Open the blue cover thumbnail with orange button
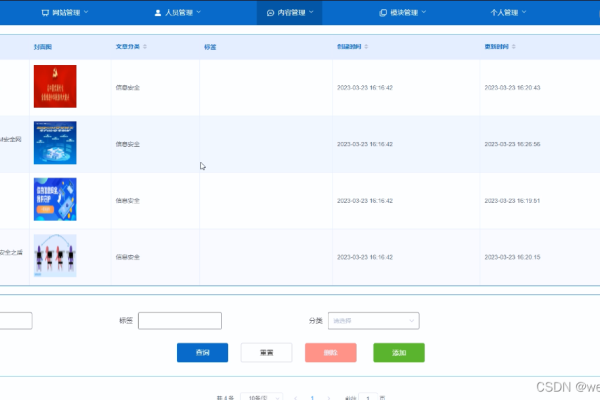This screenshot has height=400, width=600. [55, 199]
